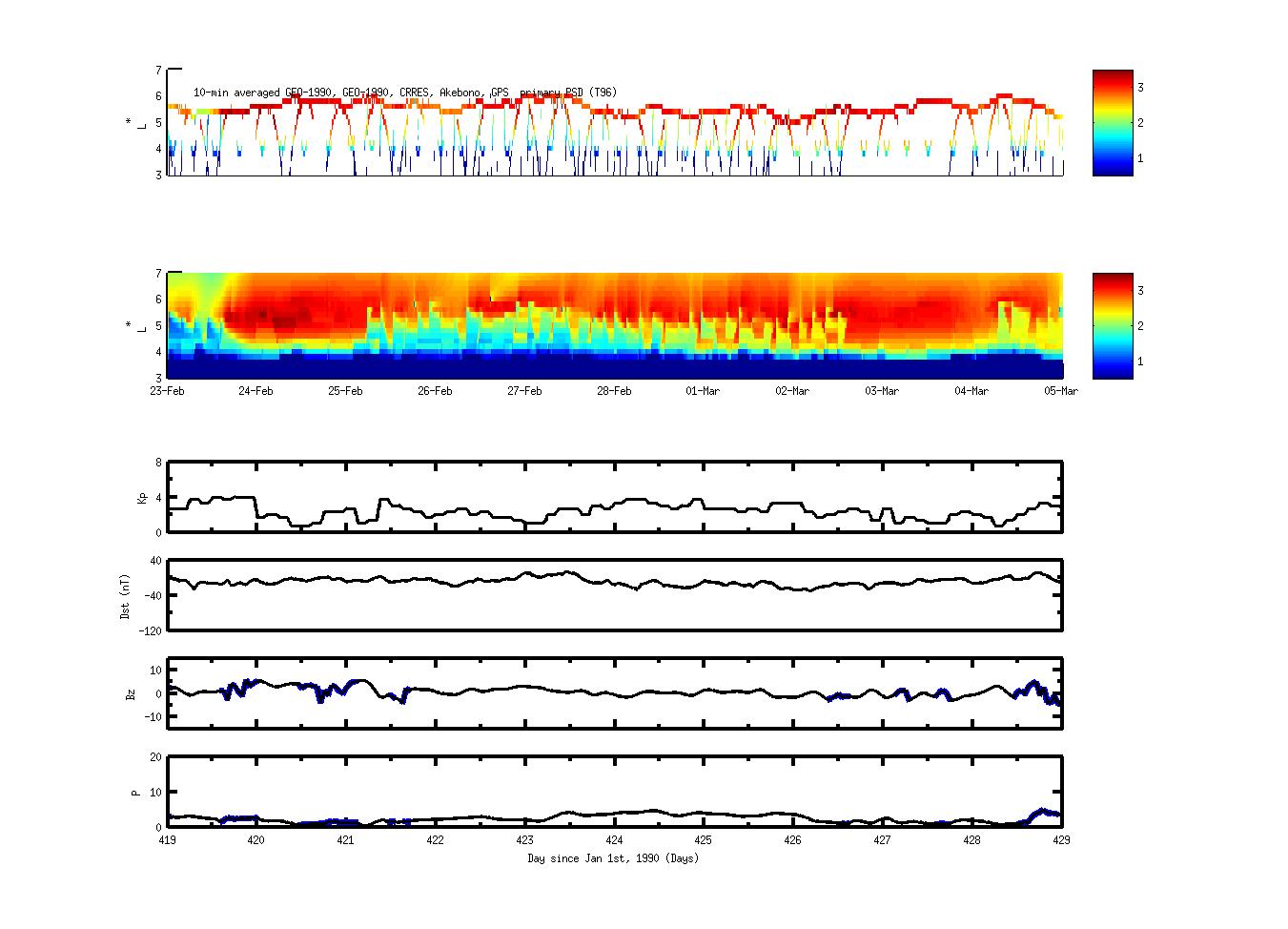Select the 25-Feb date tick label
This screenshot has width=1288, height=929.
pos(345,391)
